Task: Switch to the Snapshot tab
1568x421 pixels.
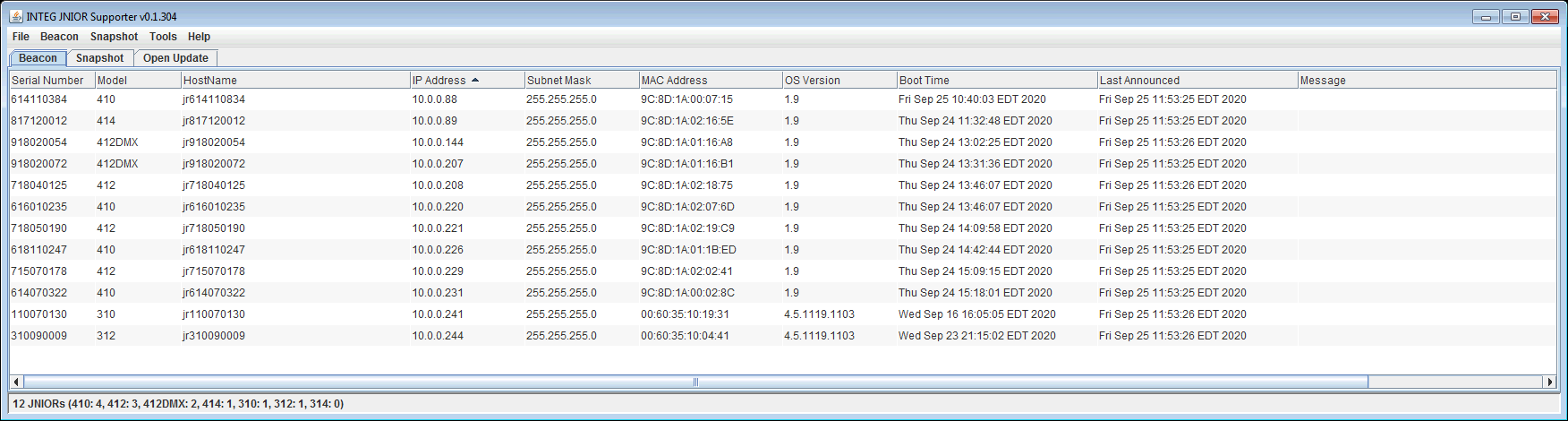Action: coord(100,58)
